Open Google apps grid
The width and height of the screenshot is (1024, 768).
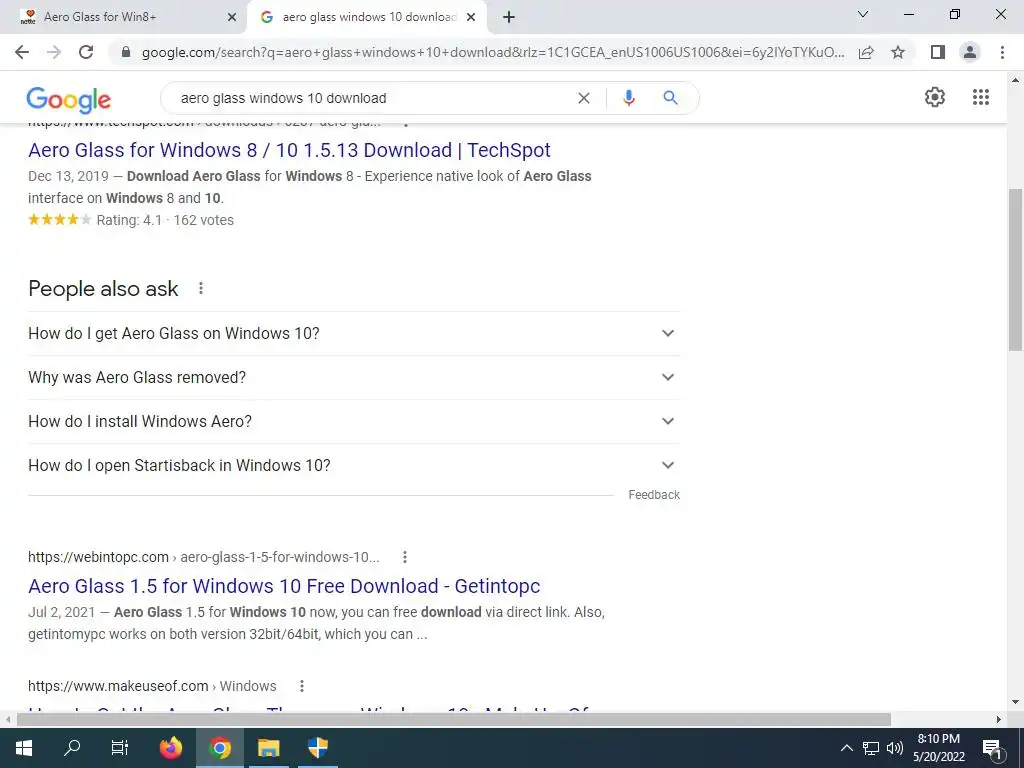pos(981,97)
